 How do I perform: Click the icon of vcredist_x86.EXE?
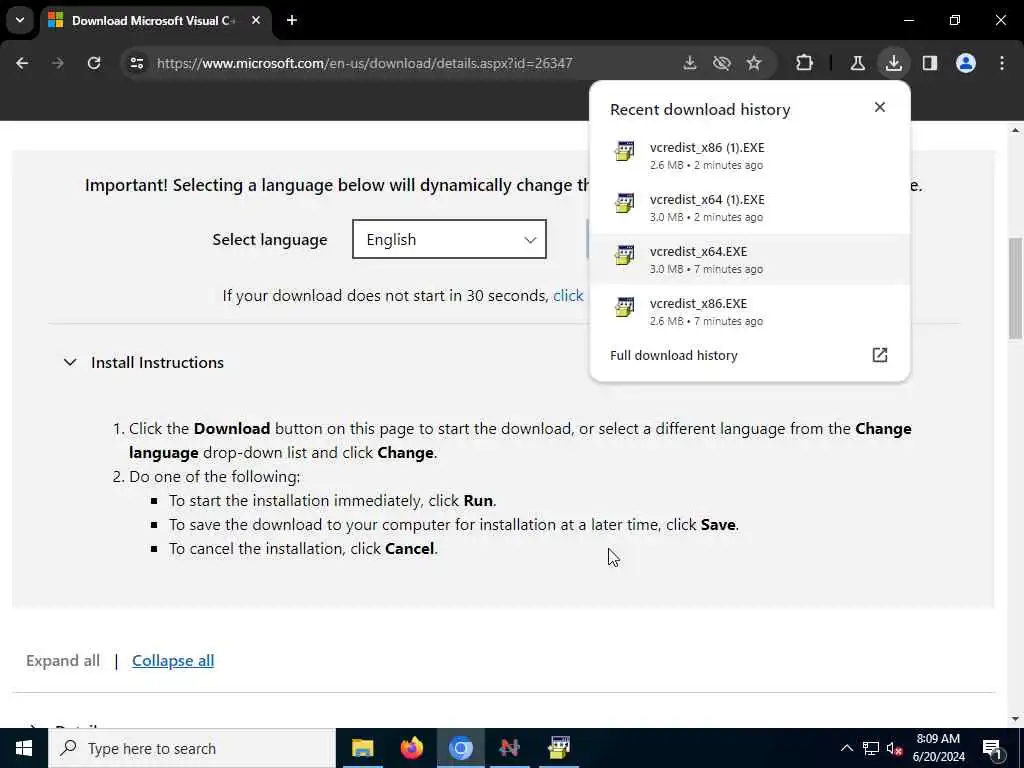(x=624, y=307)
